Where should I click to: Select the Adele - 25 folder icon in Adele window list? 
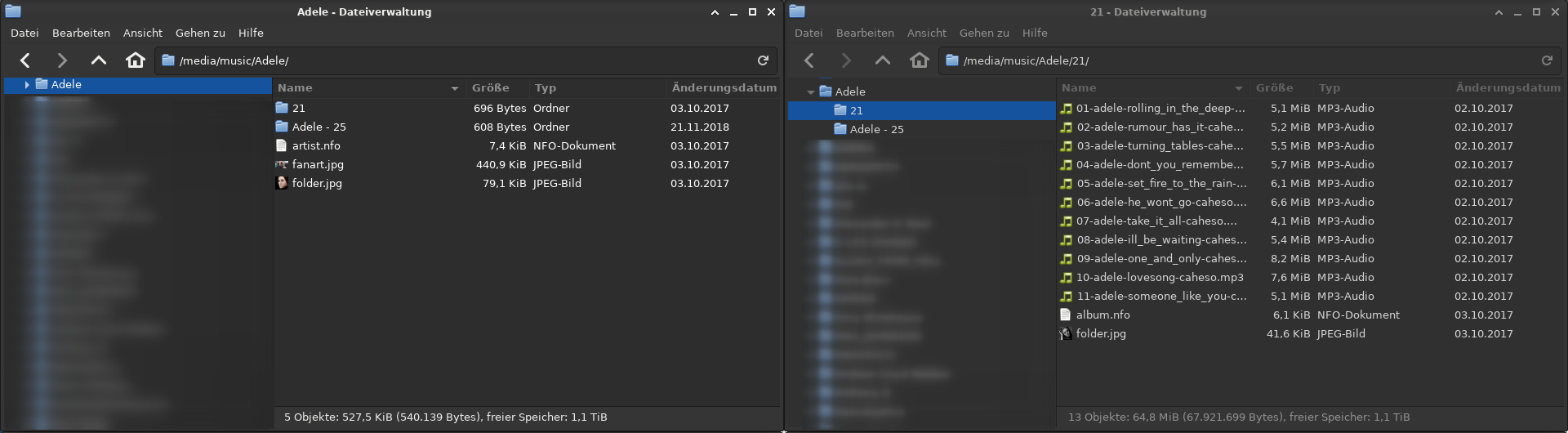tap(283, 127)
